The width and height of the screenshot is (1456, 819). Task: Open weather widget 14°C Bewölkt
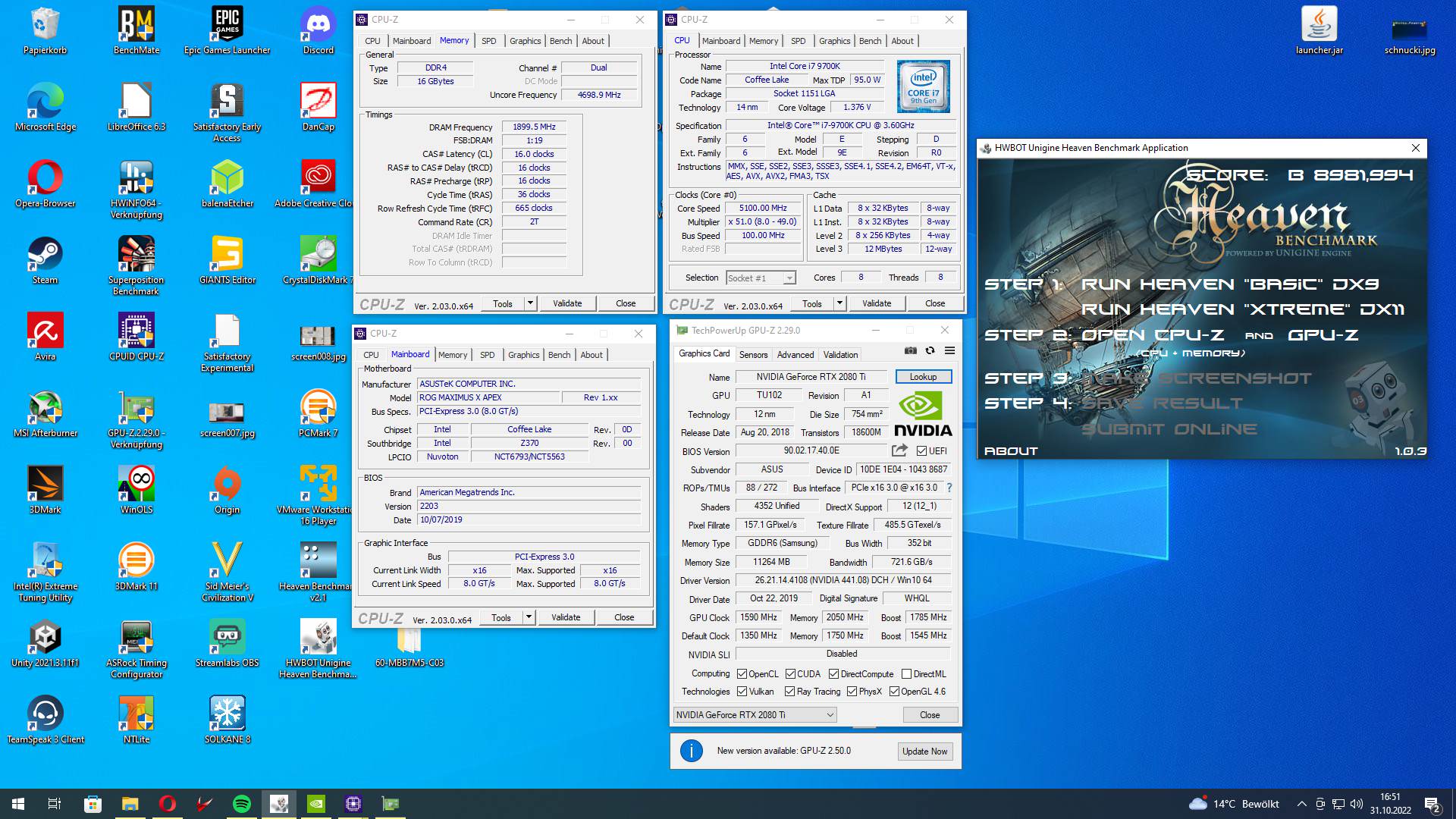pos(1234,804)
